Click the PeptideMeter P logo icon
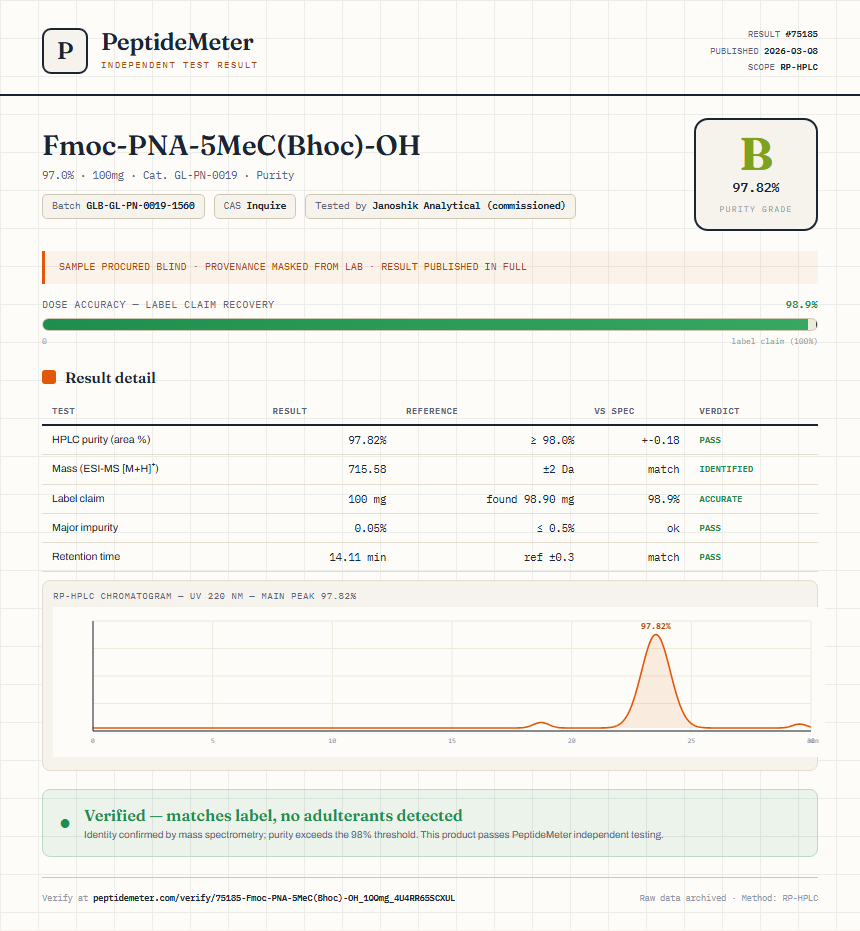This screenshot has height=931, width=860. click(65, 51)
